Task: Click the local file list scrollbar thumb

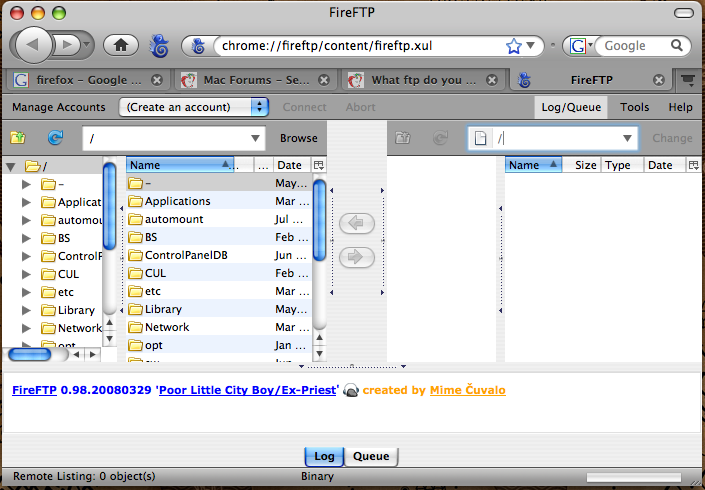Action: (x=319, y=220)
